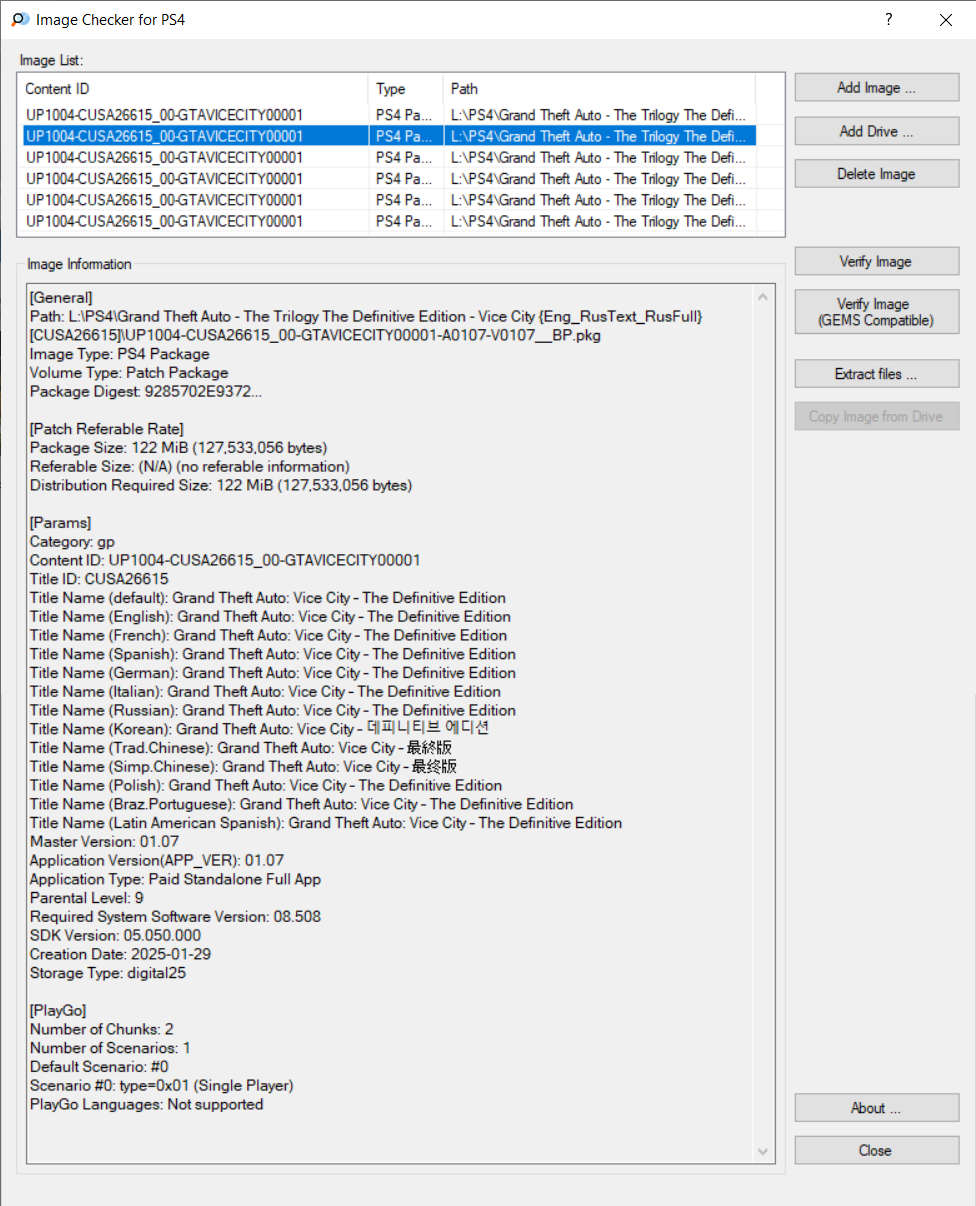976x1206 pixels.
Task: Click the Add Image ... button
Action: click(x=877, y=88)
